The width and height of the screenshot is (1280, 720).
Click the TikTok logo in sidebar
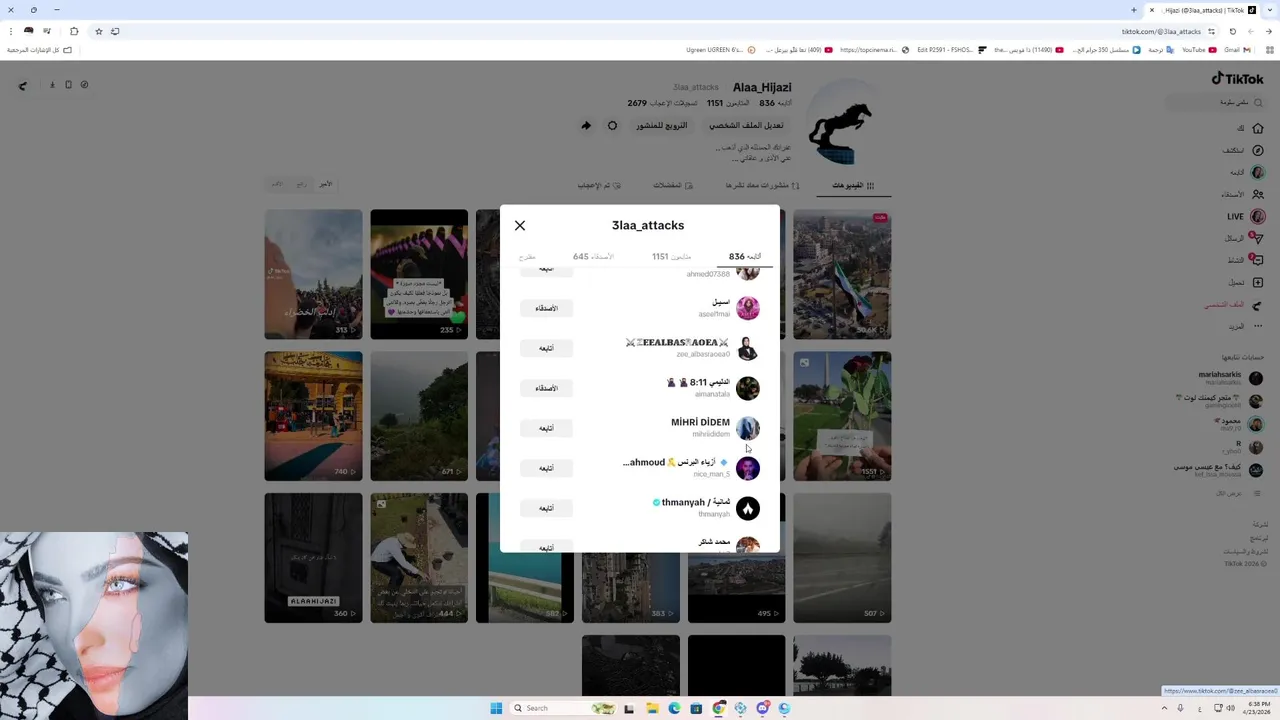coord(1238,78)
